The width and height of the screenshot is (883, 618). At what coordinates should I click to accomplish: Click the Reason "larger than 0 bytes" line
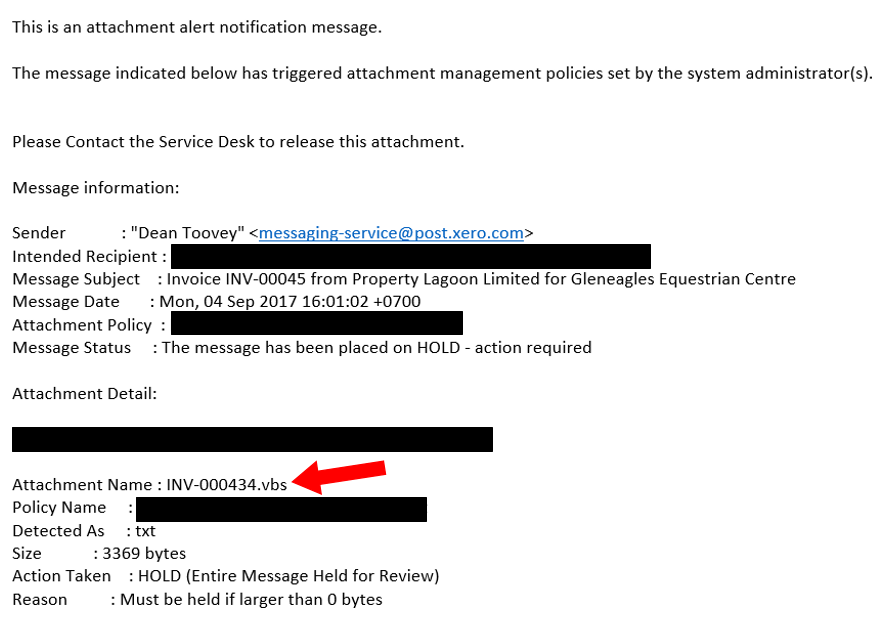(x=197, y=600)
